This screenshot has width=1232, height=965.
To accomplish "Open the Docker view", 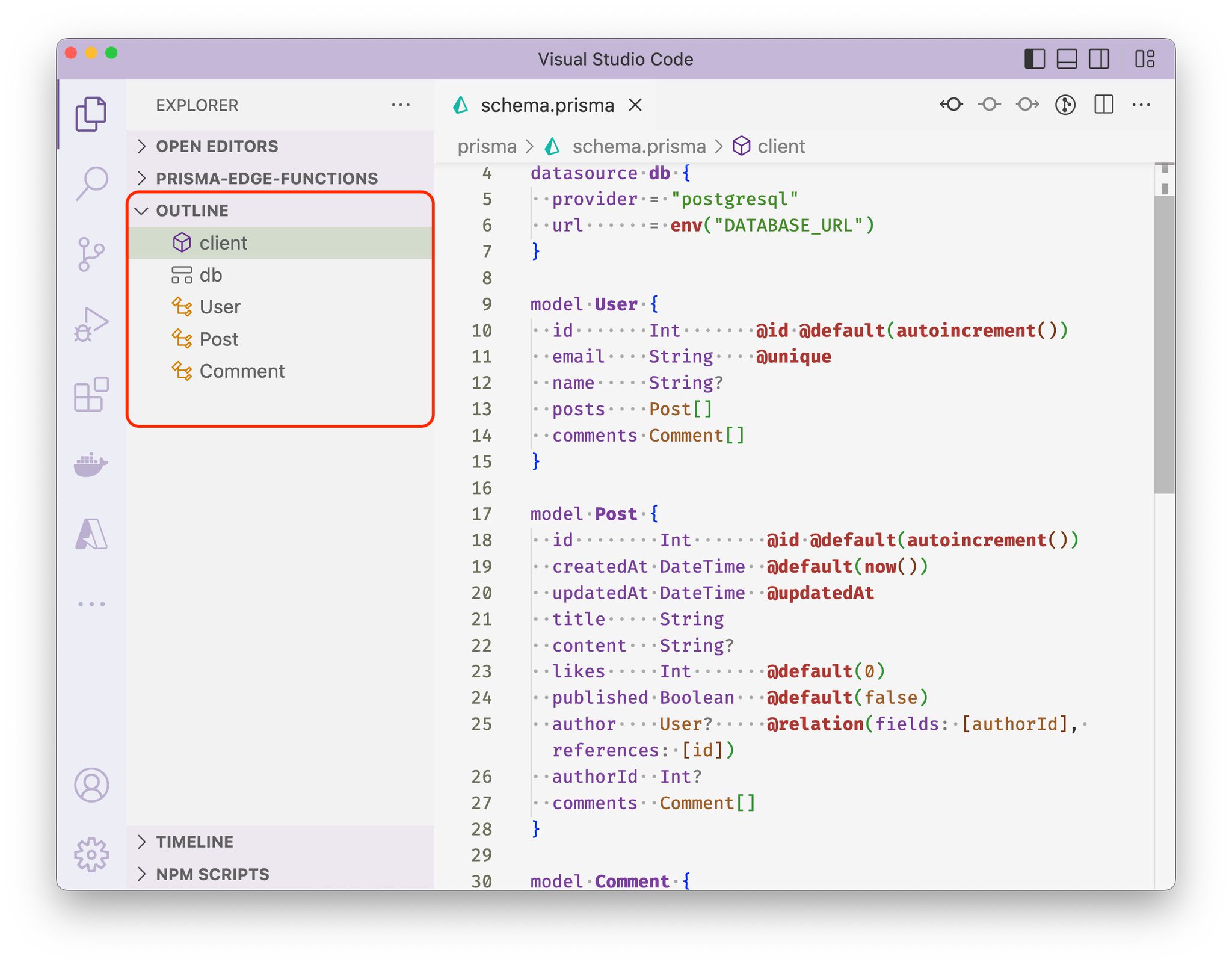I will [x=91, y=464].
